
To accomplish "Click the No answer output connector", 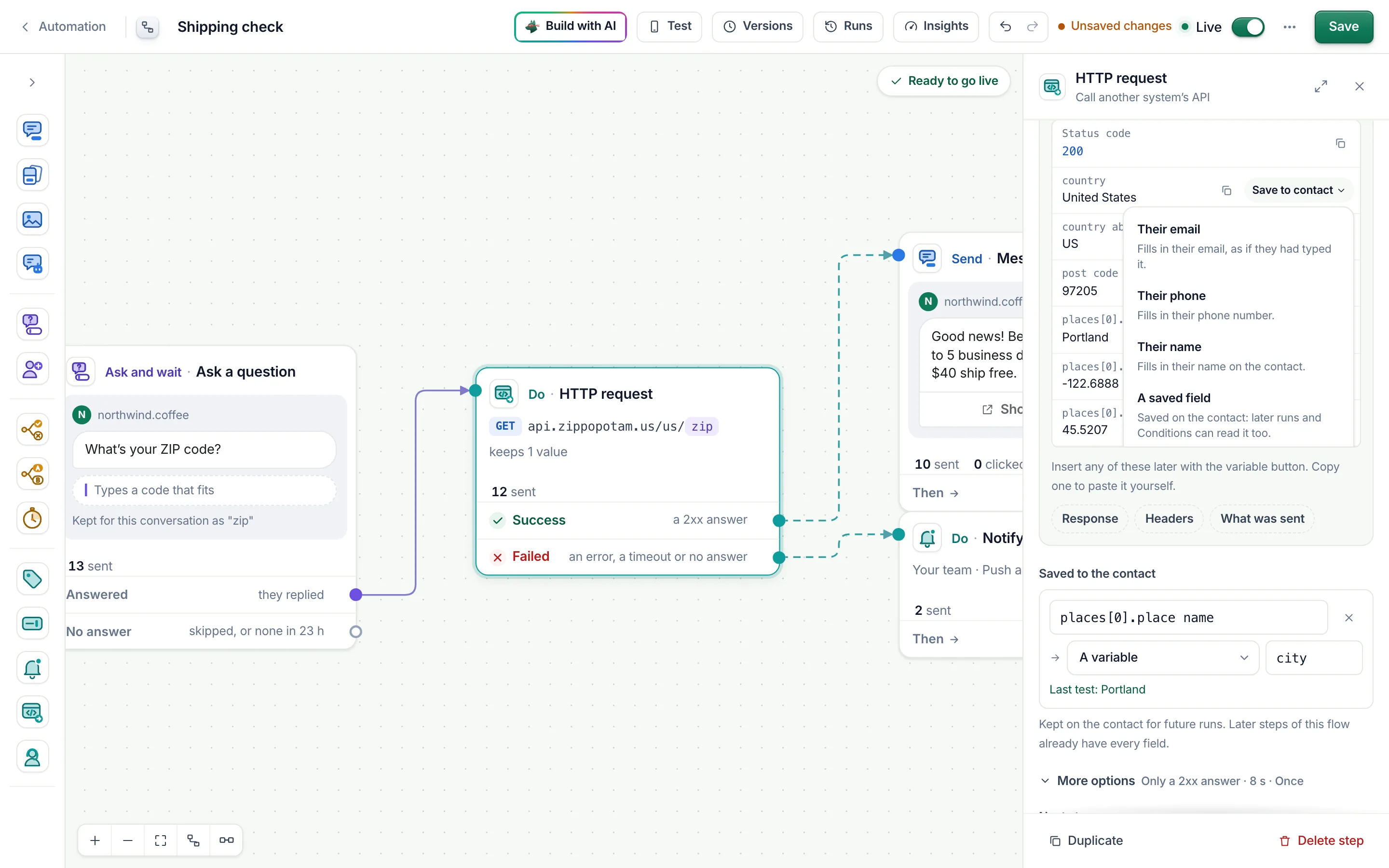I will point(356,632).
